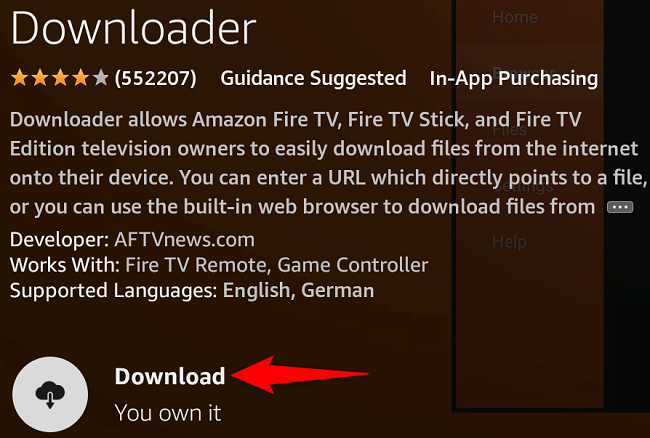Viewport: 650px width, 438px height.
Task: Click the first gold rating star
Action: (19, 78)
